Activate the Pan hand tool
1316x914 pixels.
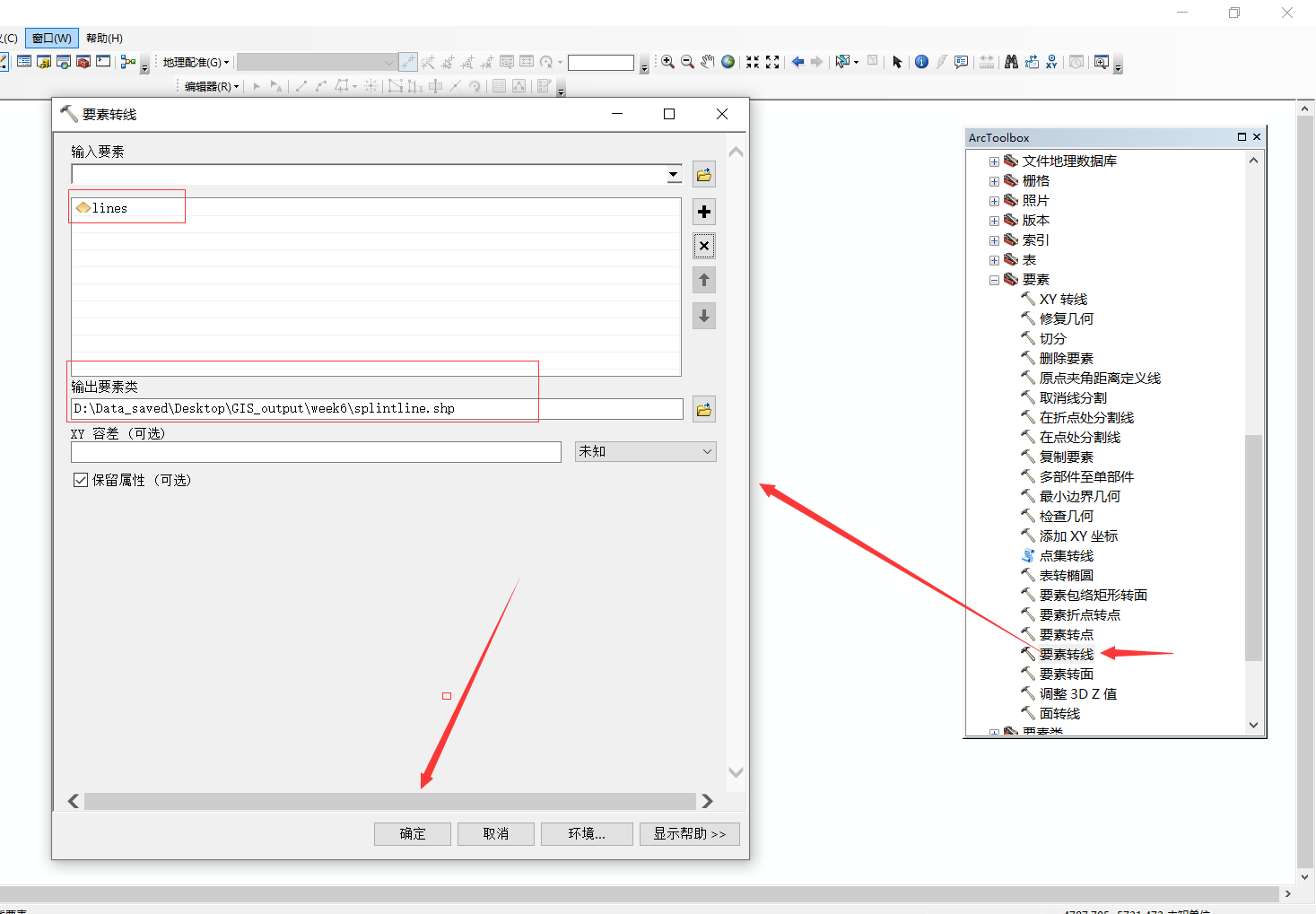pos(708,62)
